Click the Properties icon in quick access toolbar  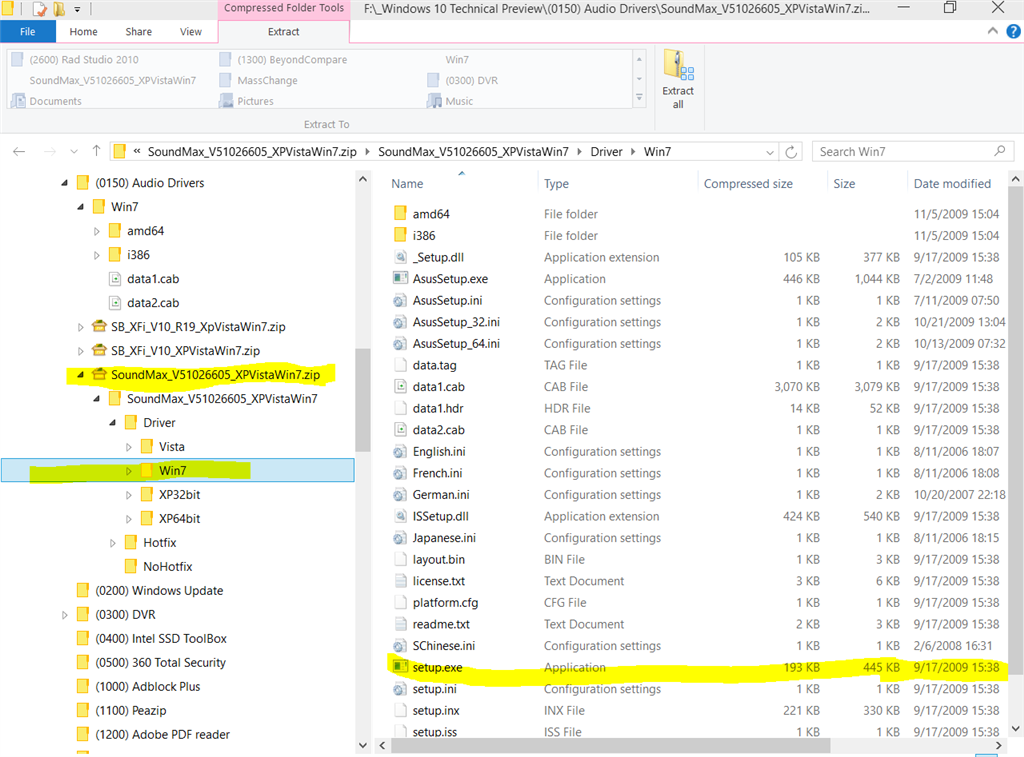[39, 8]
